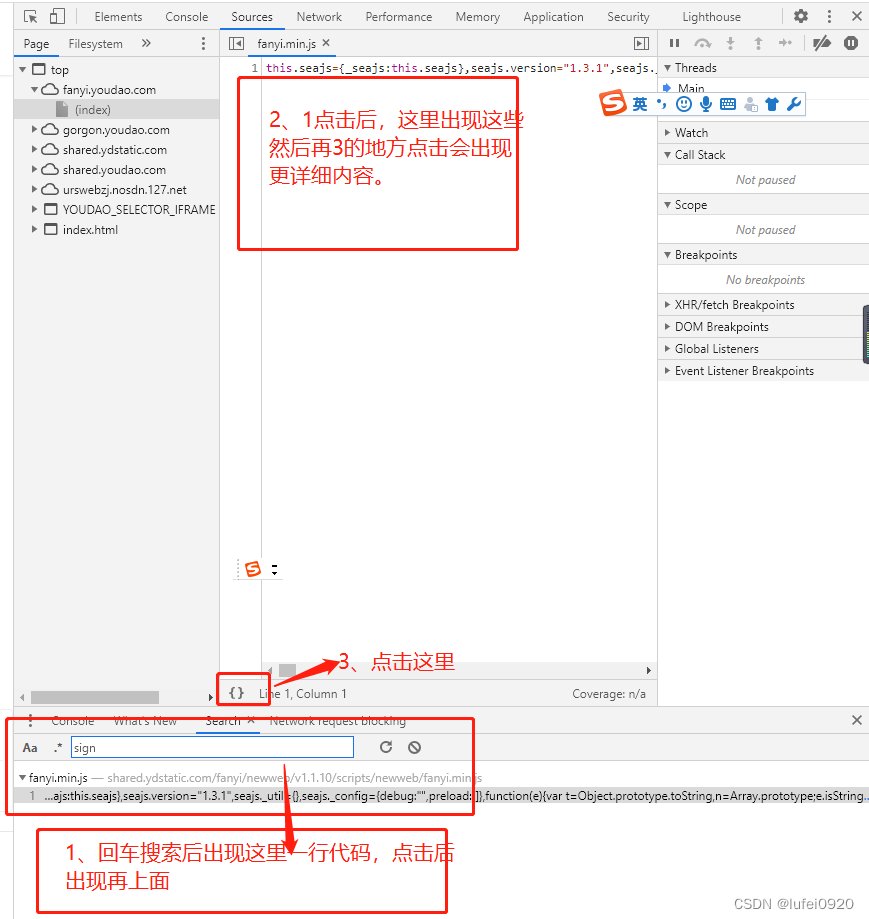The image size is (869, 919).
Task: Open the DevTools three-dot customize menu
Action: (829, 16)
